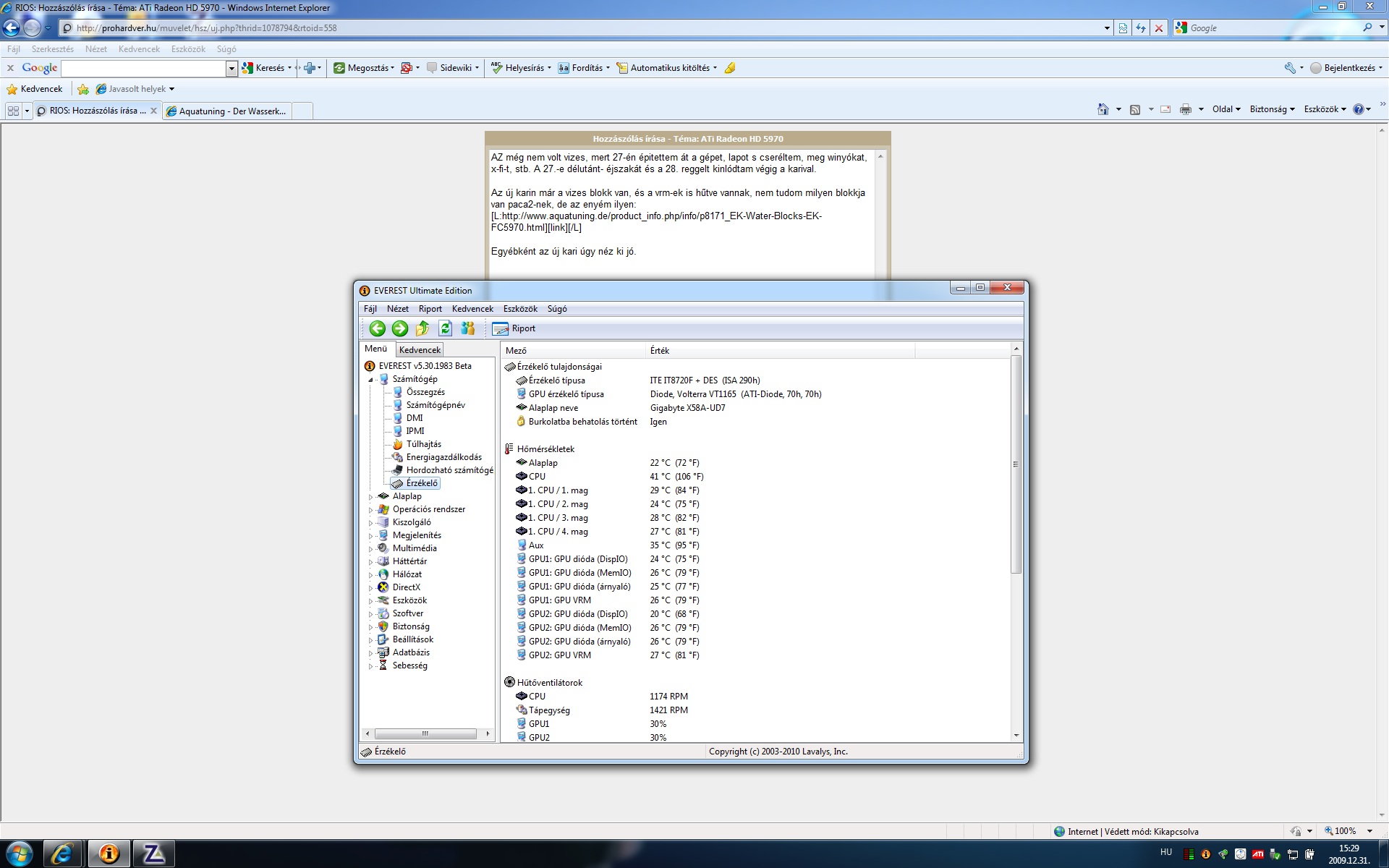Select GPU1: GPU VRM temperature row
Screen dimensions: 1389x868
[756, 600]
